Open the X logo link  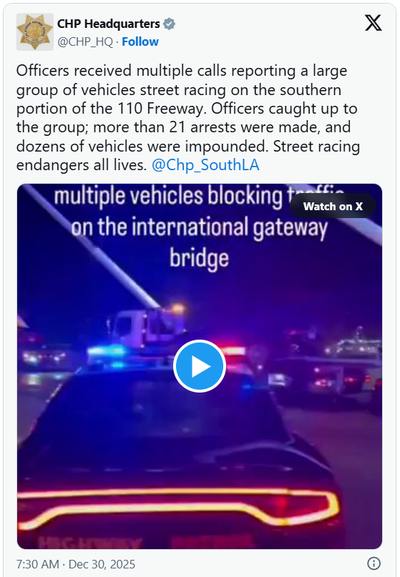[373, 23]
